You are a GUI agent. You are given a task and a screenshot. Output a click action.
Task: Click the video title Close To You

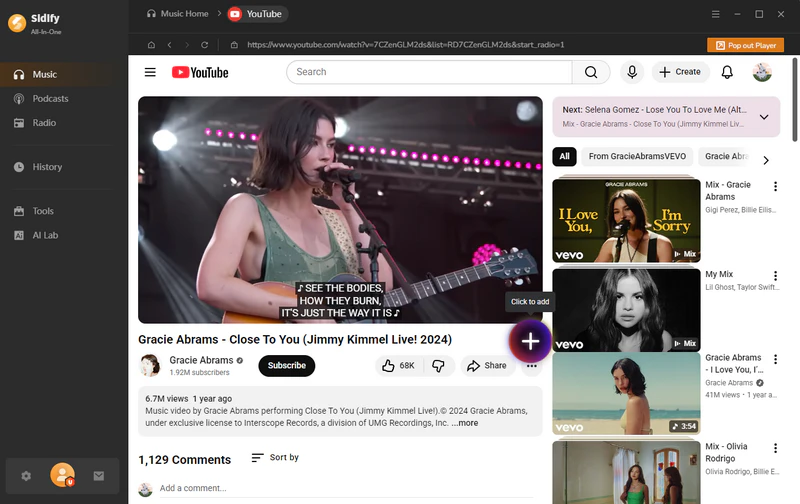coord(295,340)
